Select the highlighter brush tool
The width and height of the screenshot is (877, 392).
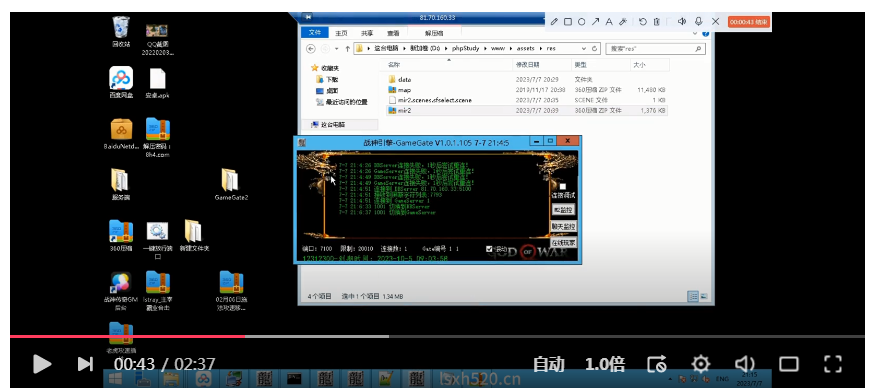623,22
